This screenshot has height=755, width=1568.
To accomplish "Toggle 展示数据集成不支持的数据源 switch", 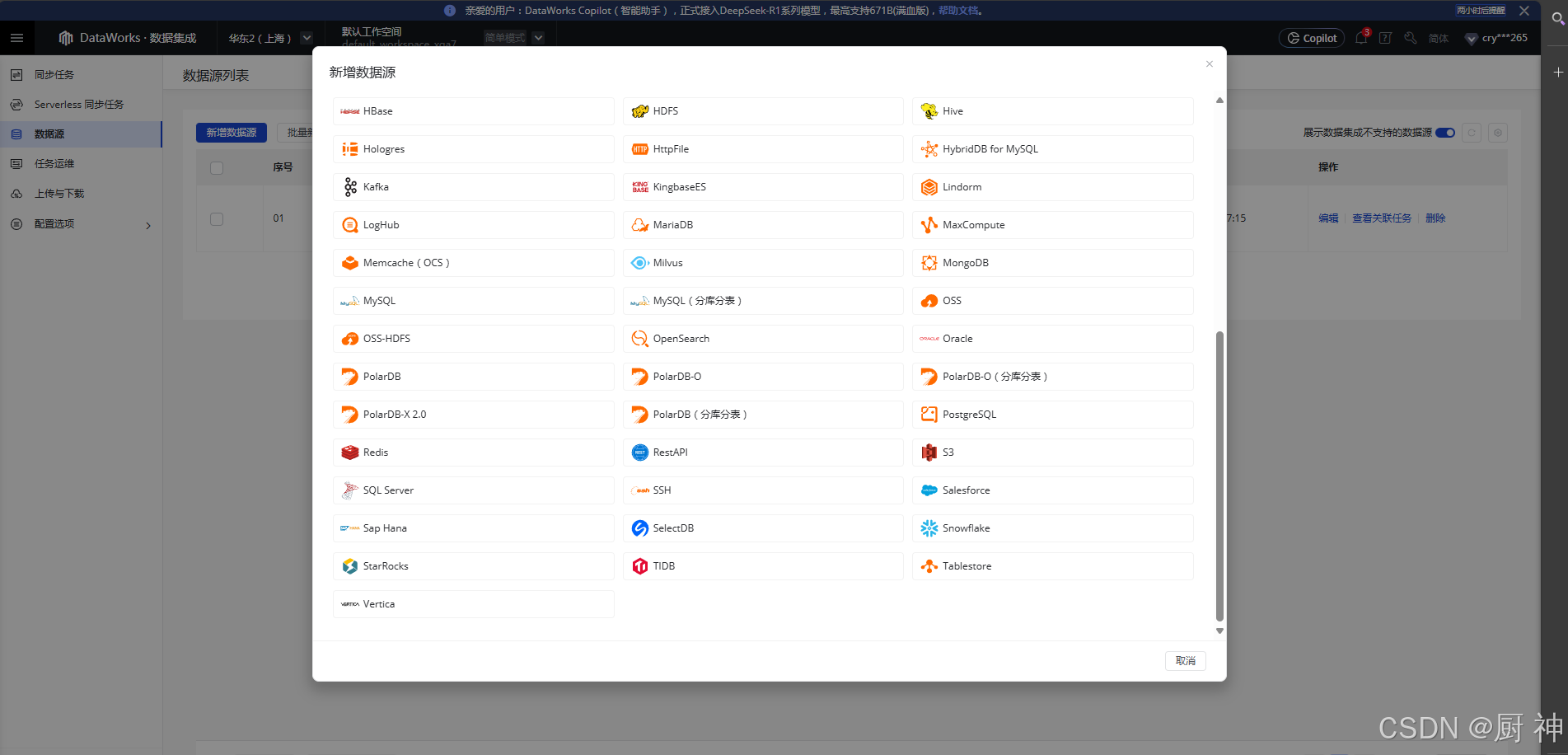I will point(1445,133).
